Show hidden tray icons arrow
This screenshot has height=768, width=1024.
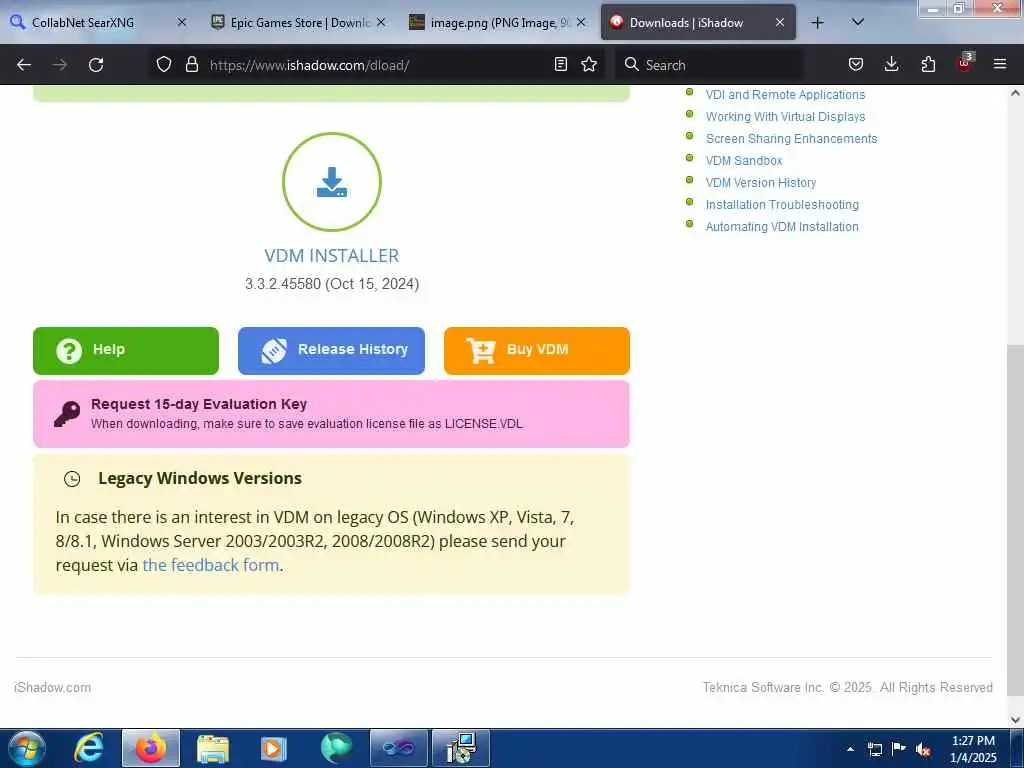coord(850,750)
